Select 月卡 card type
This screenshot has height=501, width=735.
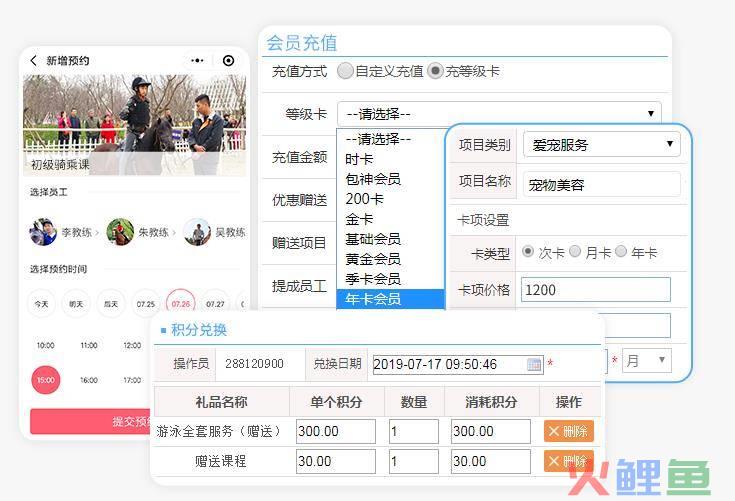tap(575, 252)
